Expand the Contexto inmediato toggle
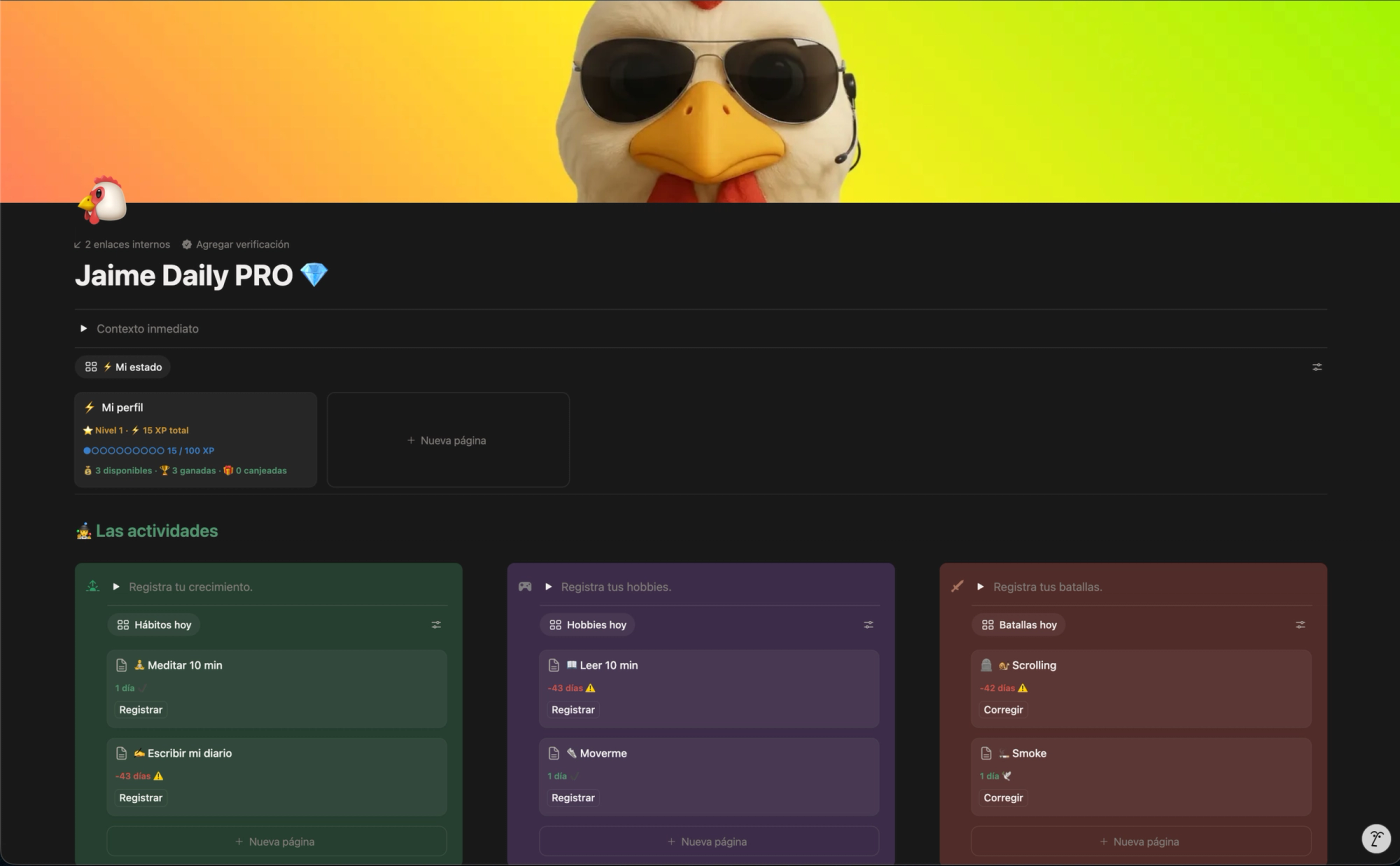 (x=84, y=328)
